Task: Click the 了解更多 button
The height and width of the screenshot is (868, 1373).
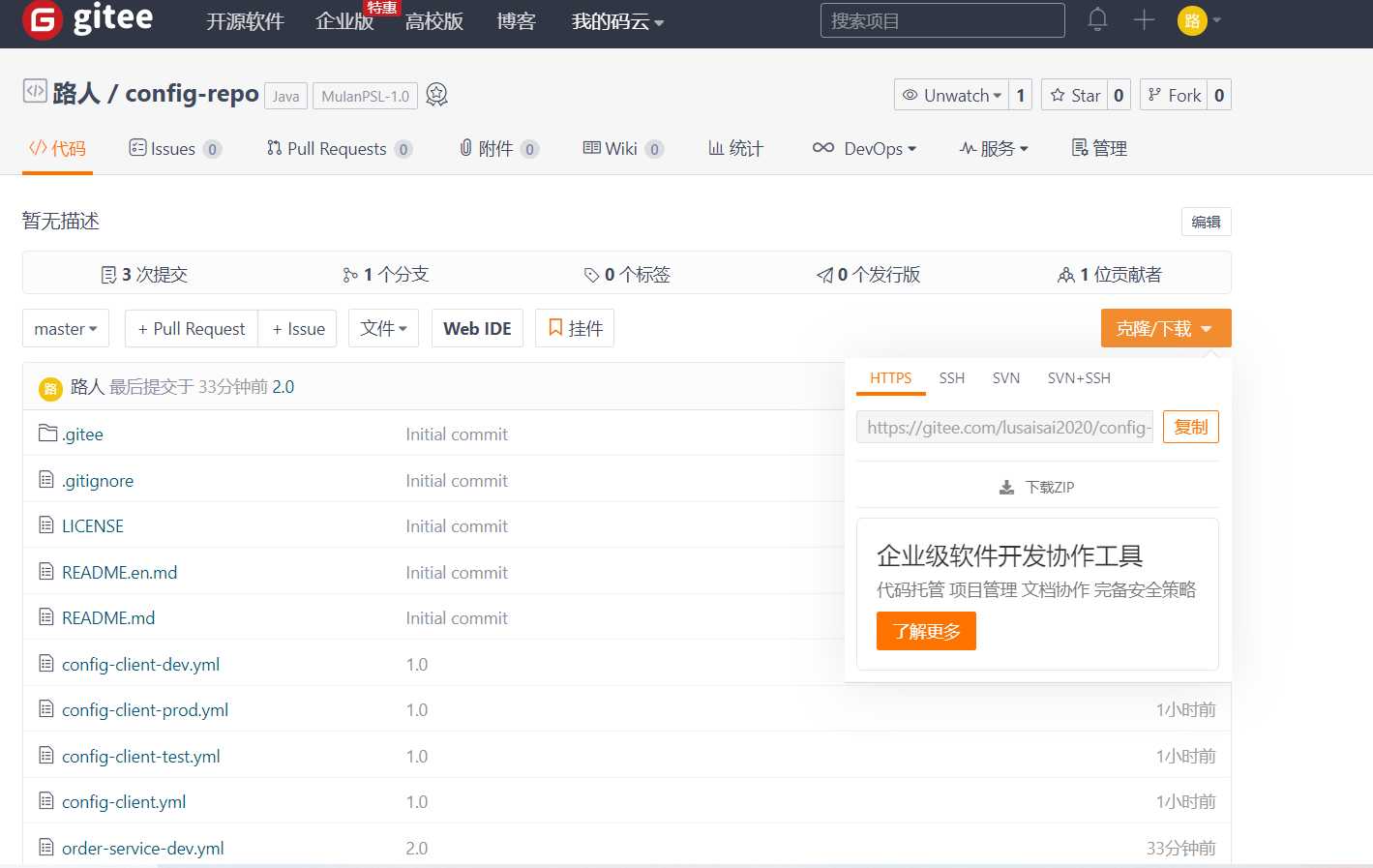Action: tap(926, 631)
